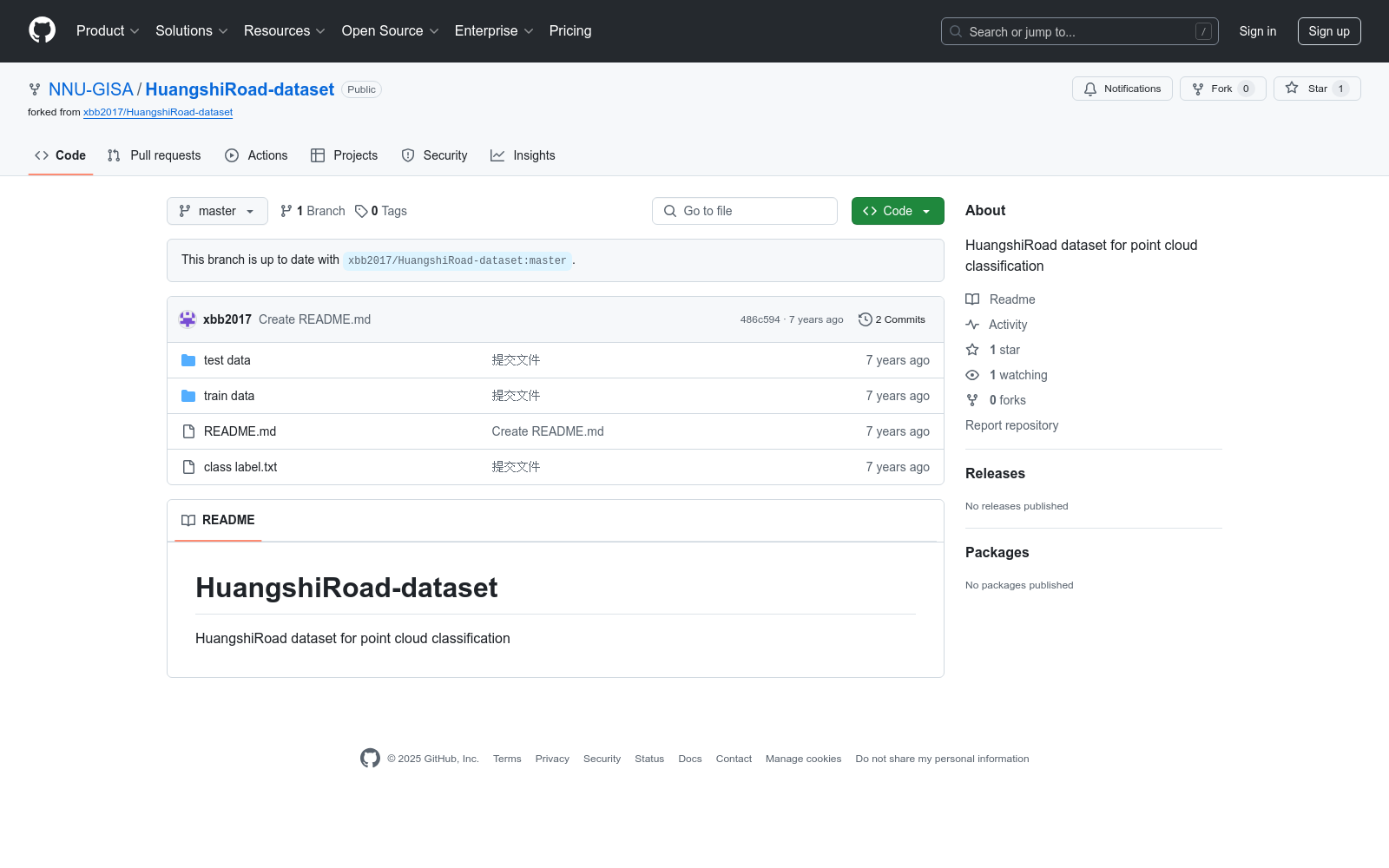Open the Docs footer link
This screenshot has height=868, width=1389.
point(690,759)
